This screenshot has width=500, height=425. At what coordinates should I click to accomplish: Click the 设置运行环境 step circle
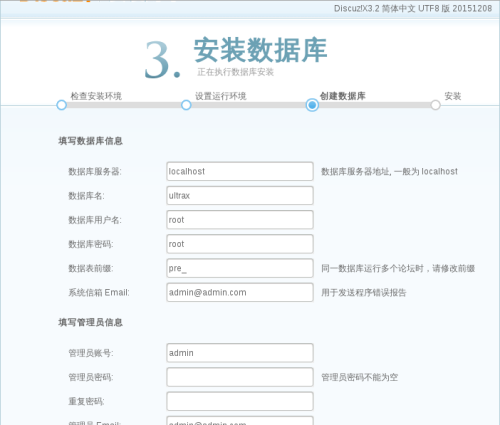(x=186, y=105)
